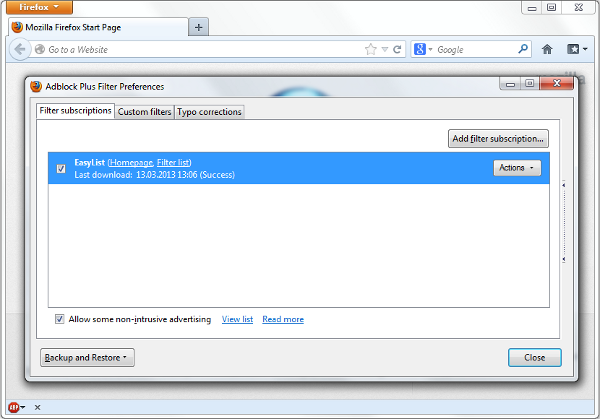Click the Add filter subscription button
This screenshot has height=419, width=600.
(498, 138)
